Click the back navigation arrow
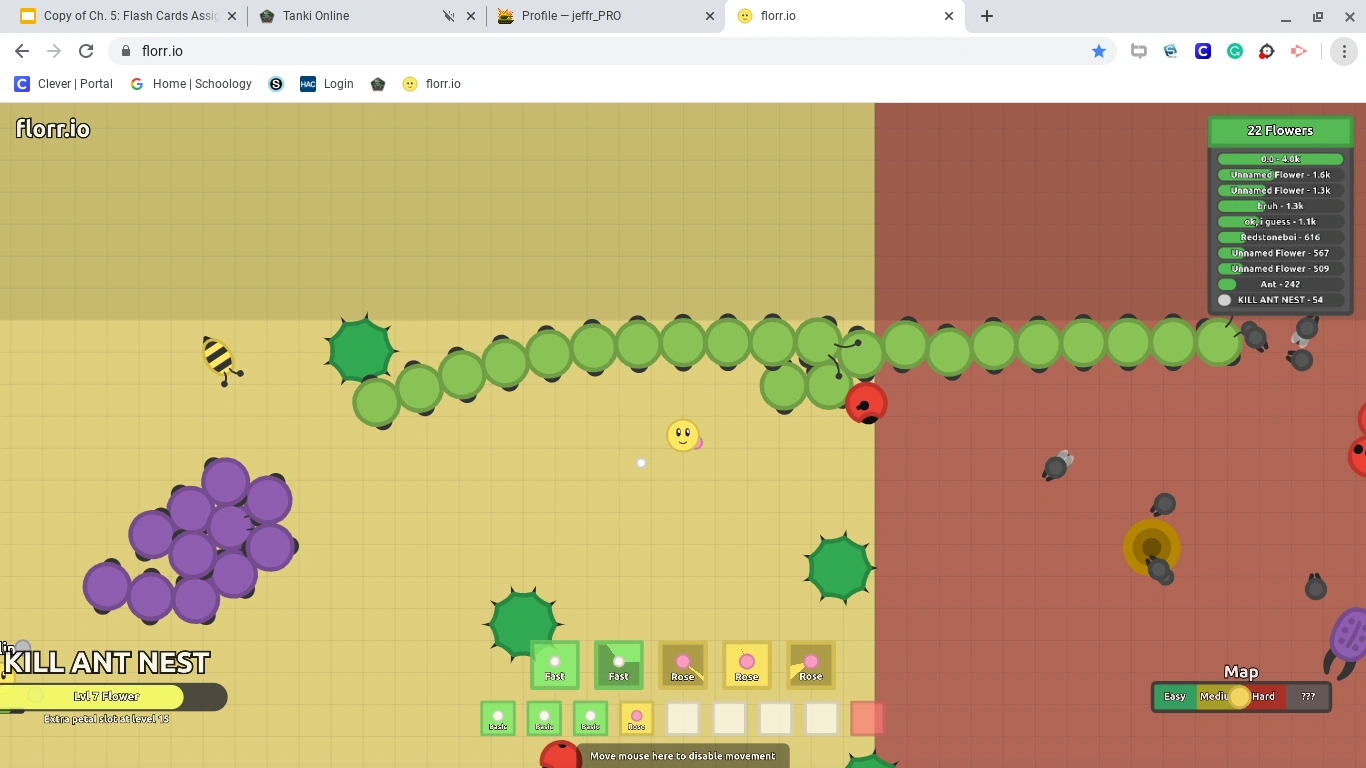This screenshot has width=1366, height=768. (21, 50)
